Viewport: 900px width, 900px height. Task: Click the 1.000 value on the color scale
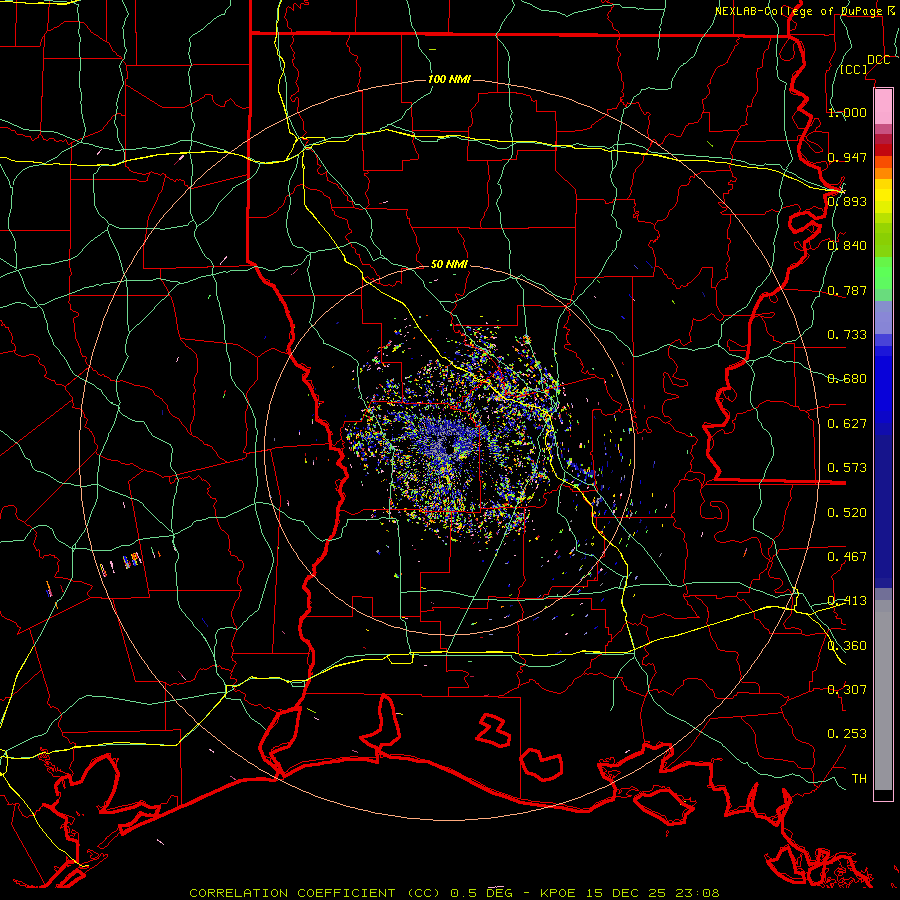point(847,112)
